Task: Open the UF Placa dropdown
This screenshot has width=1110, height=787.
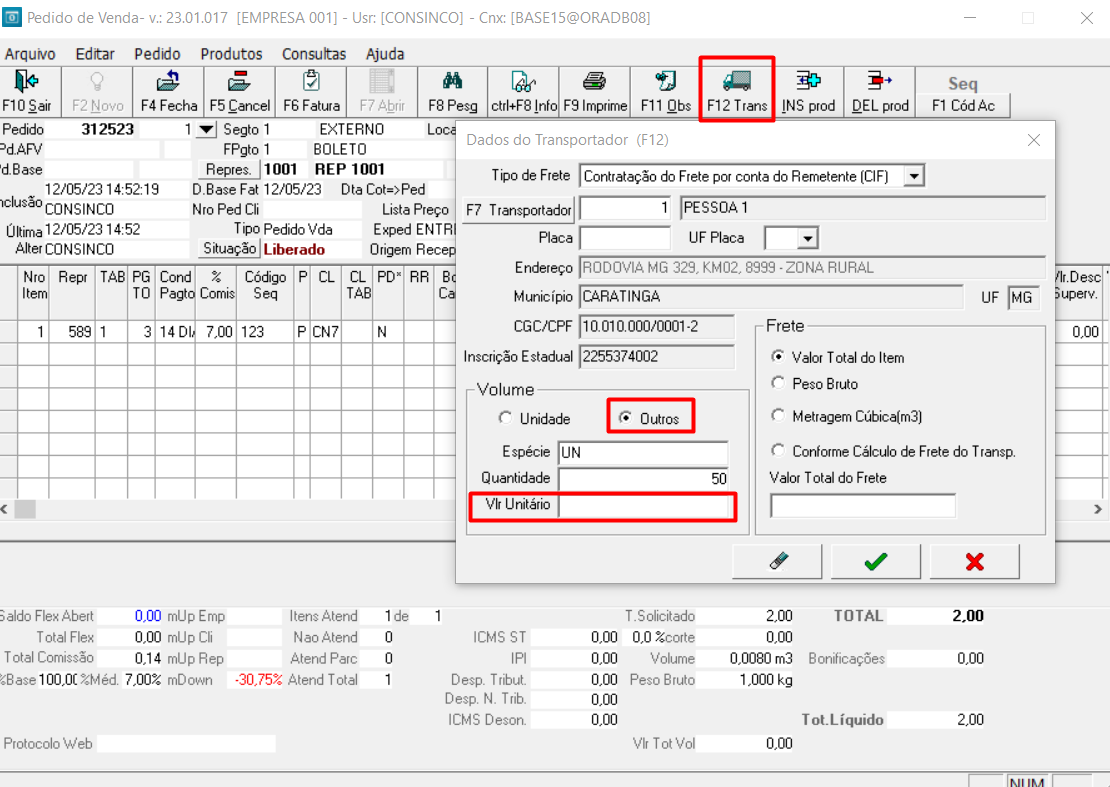Action: point(807,238)
